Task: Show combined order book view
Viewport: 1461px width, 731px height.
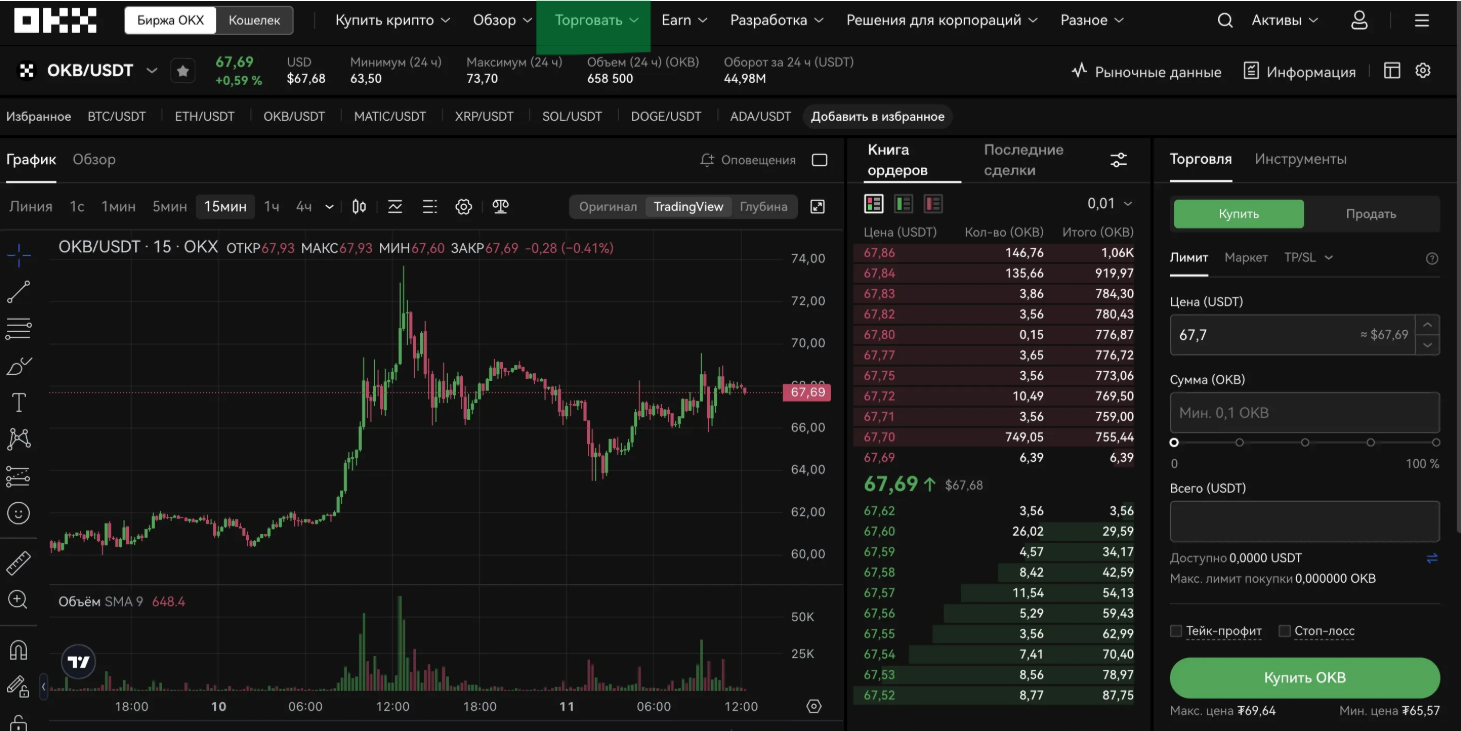Action: [x=874, y=204]
